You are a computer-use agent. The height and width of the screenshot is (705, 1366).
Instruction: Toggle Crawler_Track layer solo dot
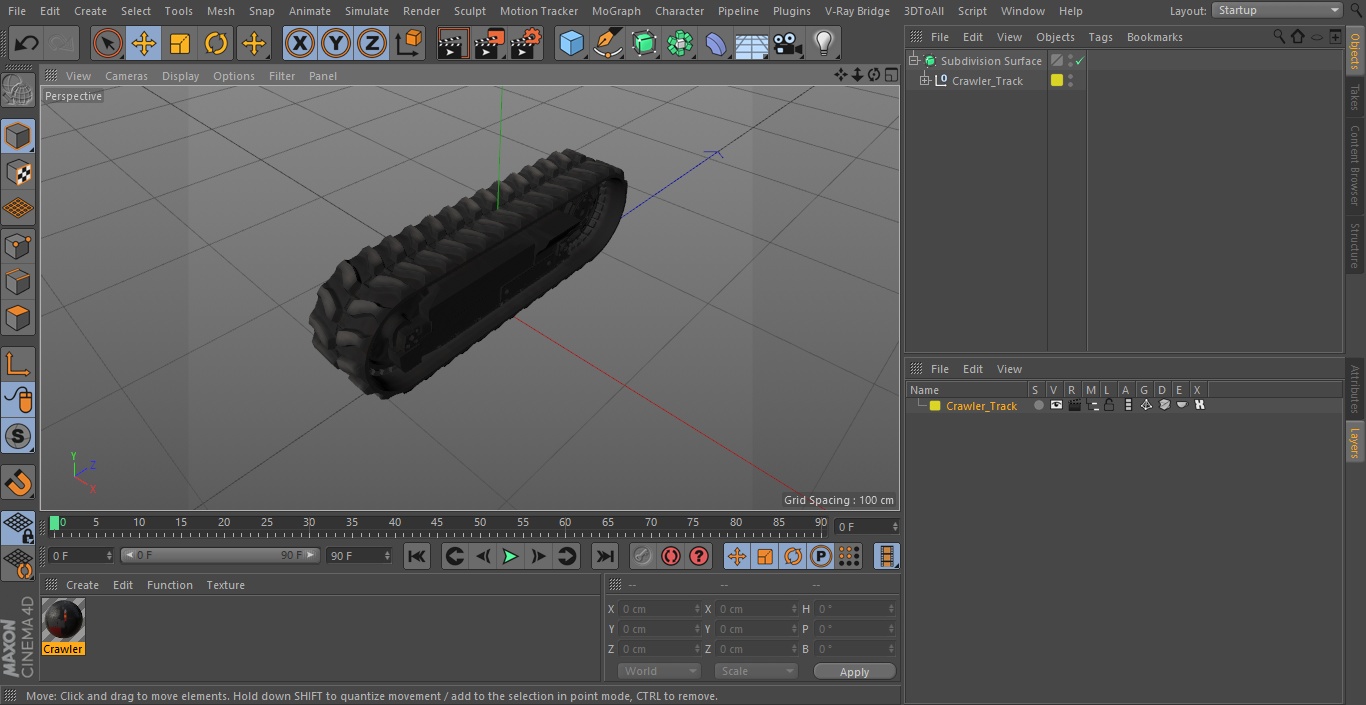pyautogui.click(x=1039, y=405)
